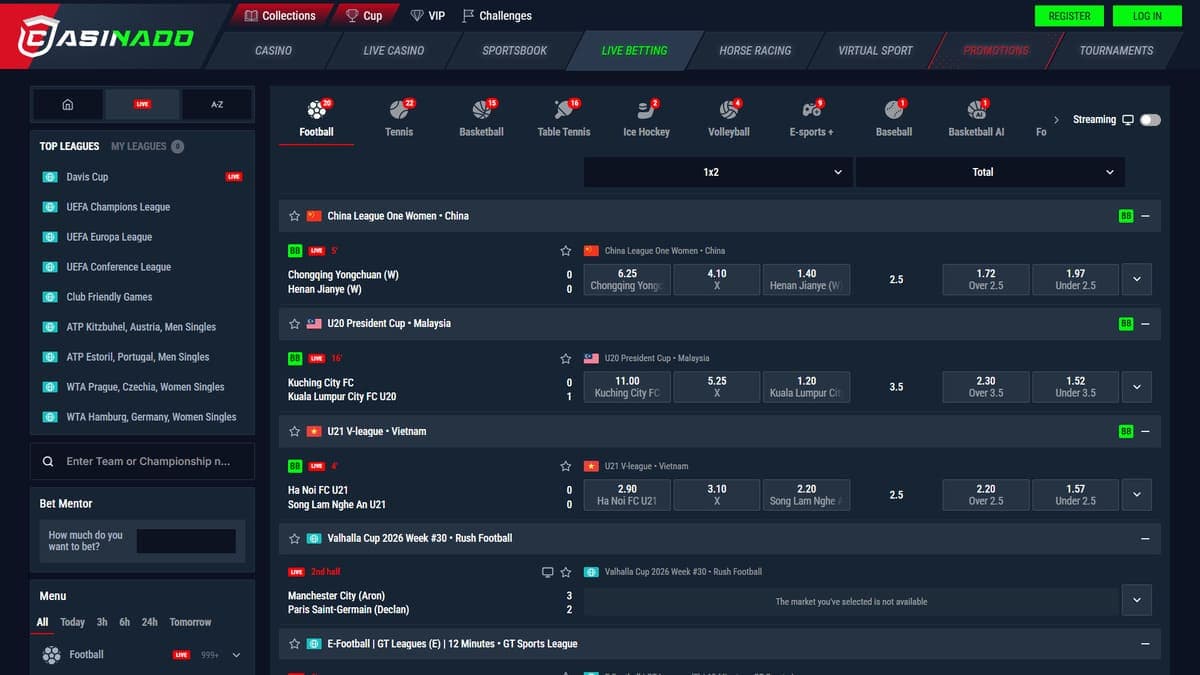1200x675 pixels.
Task: Favorite the Chongqing Yongchuan match star
Action: [x=566, y=251]
